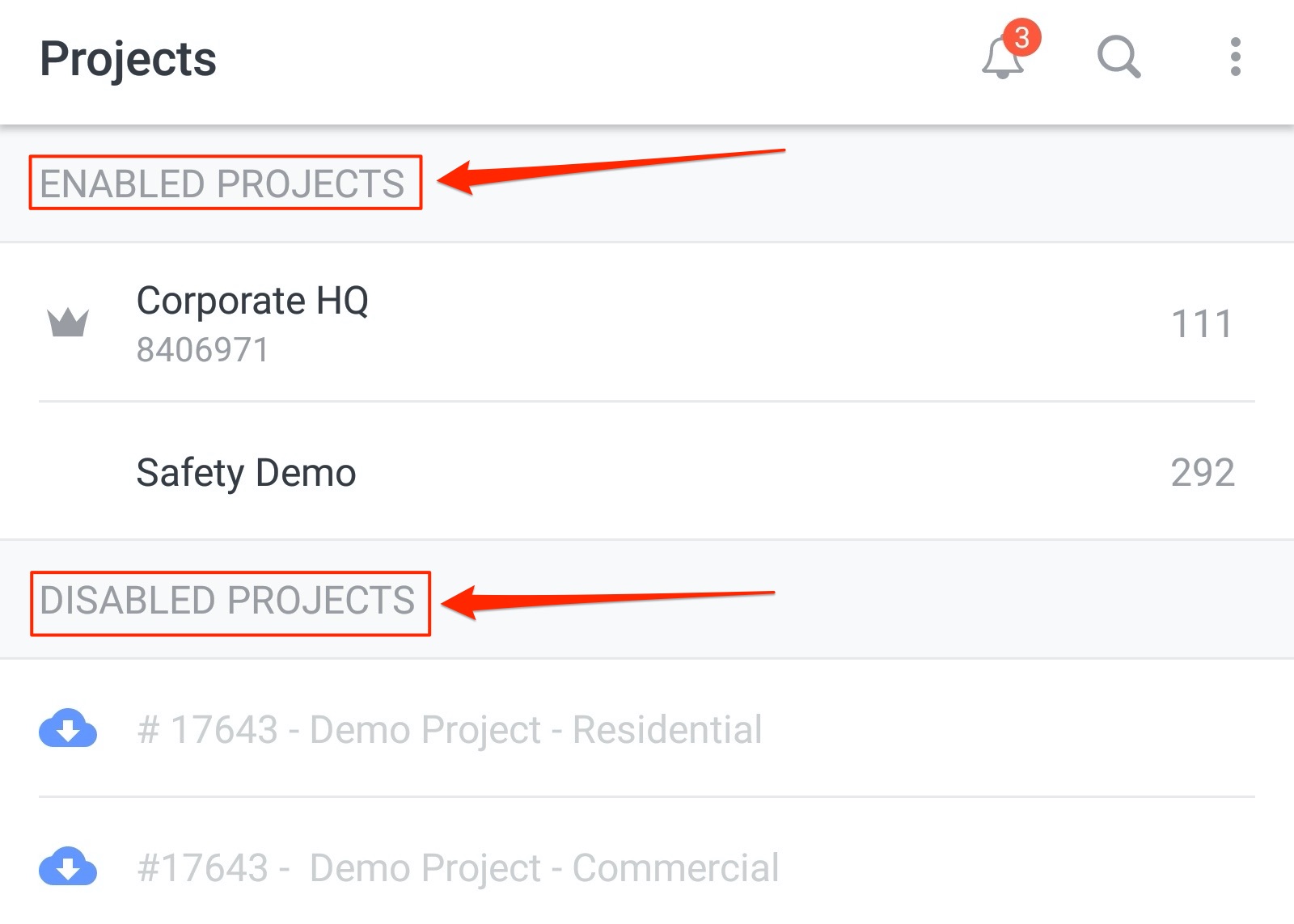Screen dimensions: 1294x924
Task: Open the three-dot overflow menu
Action: click(1235, 57)
